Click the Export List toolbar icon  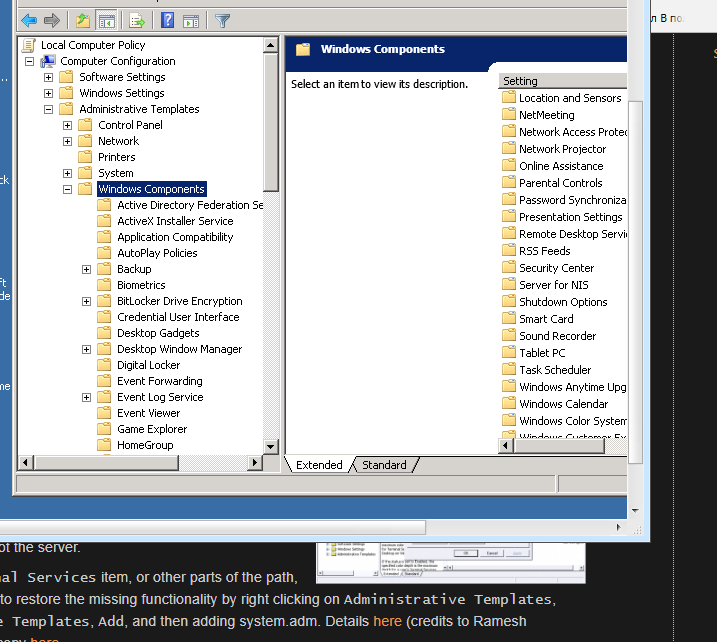point(137,21)
